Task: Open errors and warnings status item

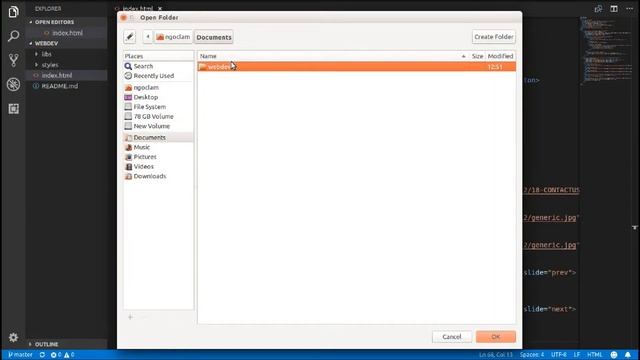Action: 62,355
